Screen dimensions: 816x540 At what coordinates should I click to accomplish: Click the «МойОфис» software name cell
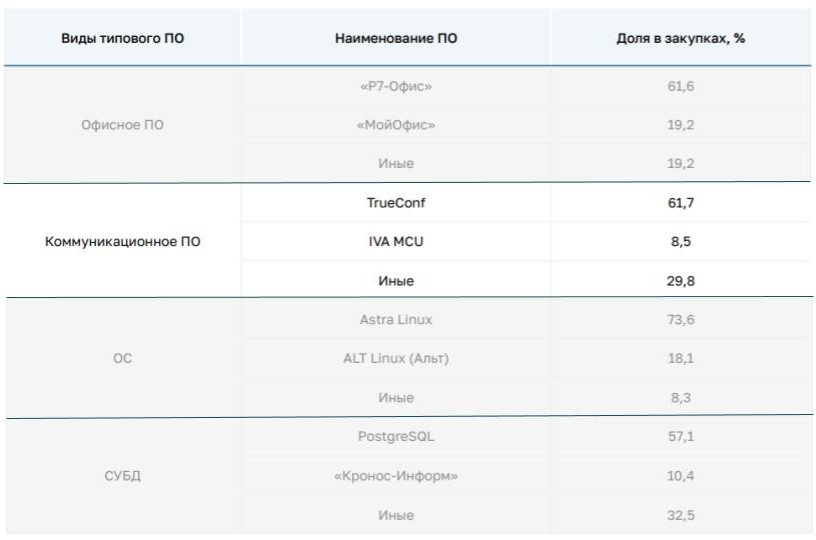point(395,125)
